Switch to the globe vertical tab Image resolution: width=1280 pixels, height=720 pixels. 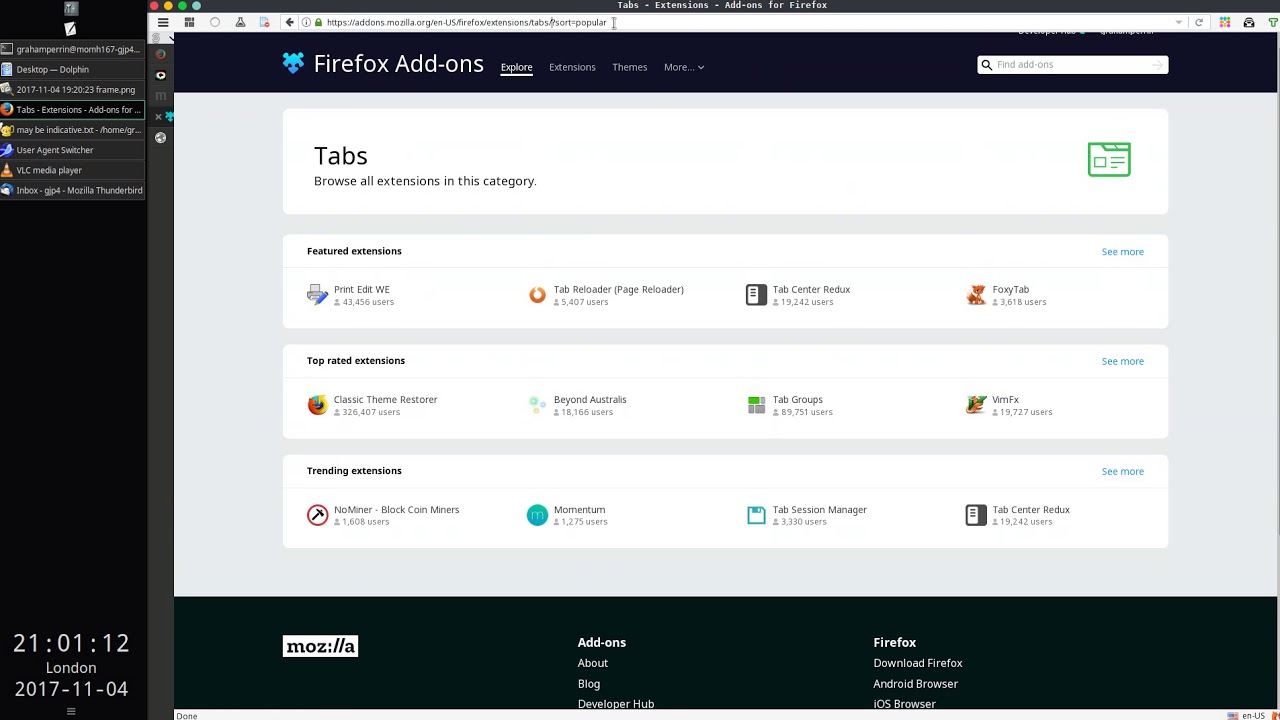160,138
